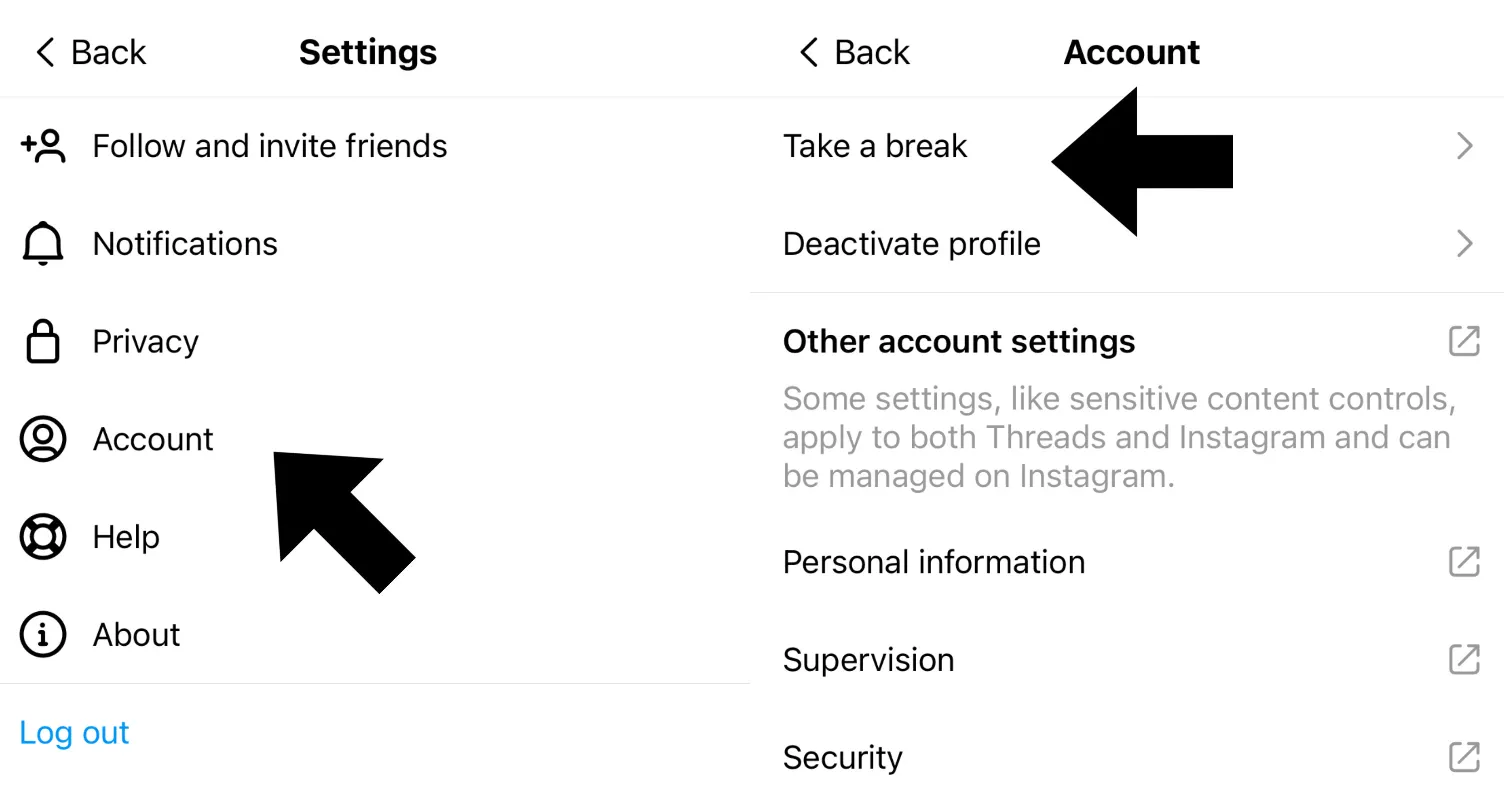Go Back from the Settings screen

(x=90, y=52)
